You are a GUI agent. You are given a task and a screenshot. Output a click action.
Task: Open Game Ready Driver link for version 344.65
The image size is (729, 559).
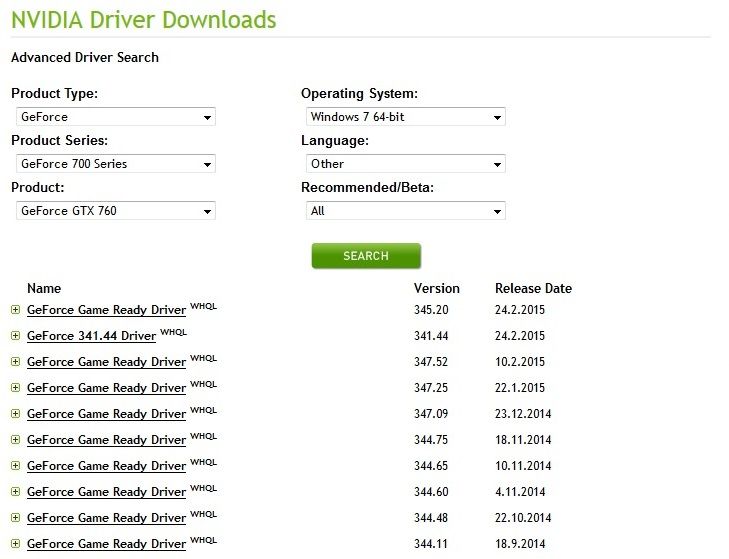(106, 466)
